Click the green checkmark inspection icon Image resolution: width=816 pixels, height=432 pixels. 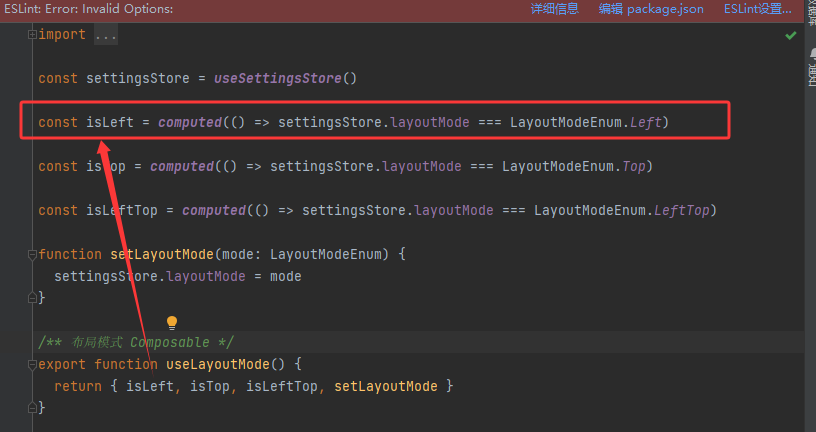790,35
